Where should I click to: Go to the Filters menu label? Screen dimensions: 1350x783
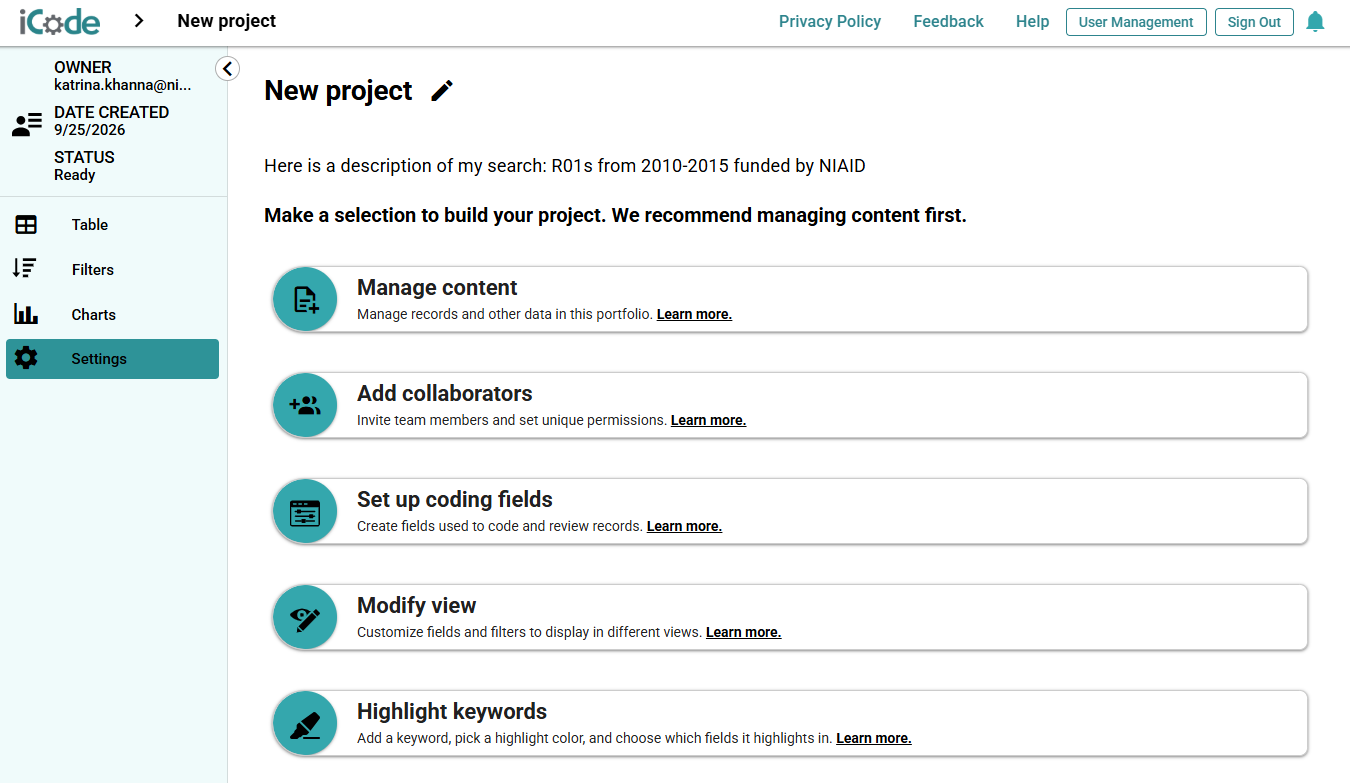(x=93, y=270)
